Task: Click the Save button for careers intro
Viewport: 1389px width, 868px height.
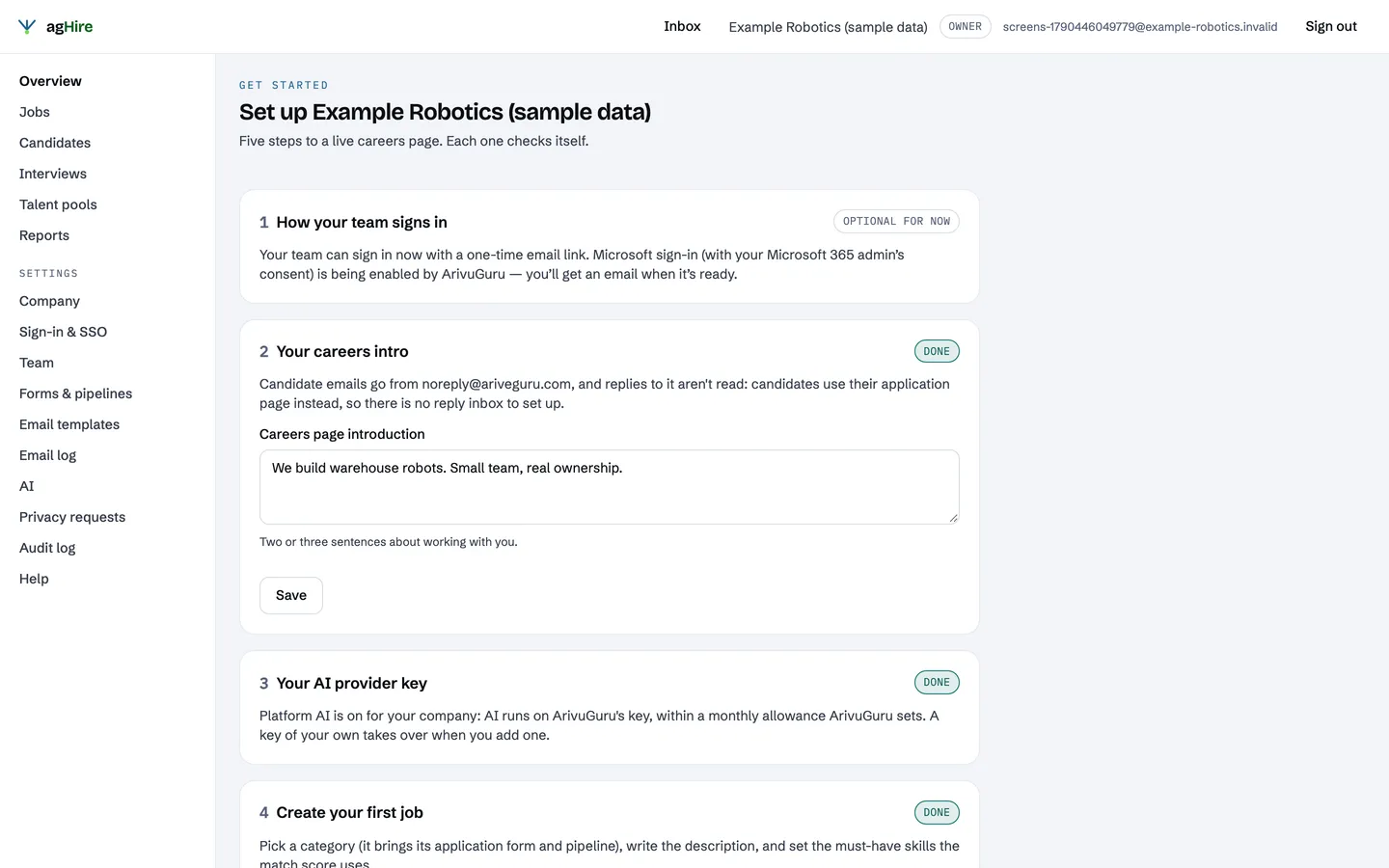Action: (291, 595)
